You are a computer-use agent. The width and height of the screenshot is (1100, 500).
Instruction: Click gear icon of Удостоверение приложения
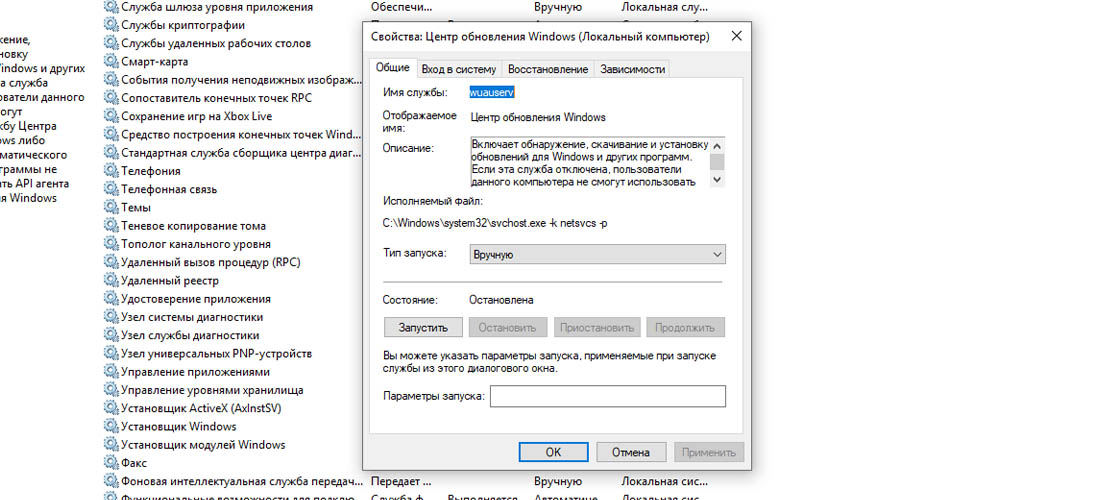[x=111, y=299]
